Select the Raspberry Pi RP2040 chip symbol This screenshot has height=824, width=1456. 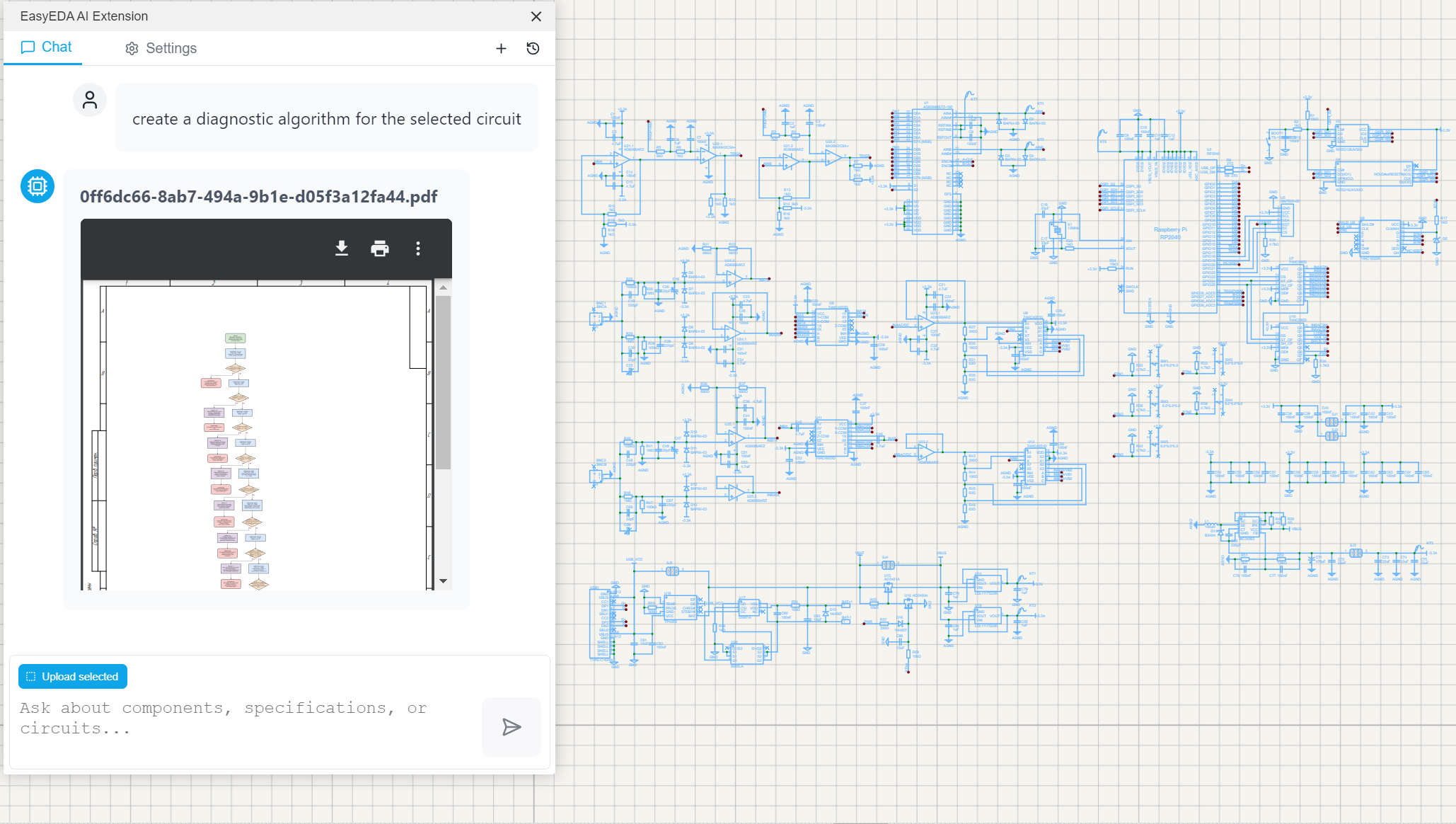tap(1169, 234)
